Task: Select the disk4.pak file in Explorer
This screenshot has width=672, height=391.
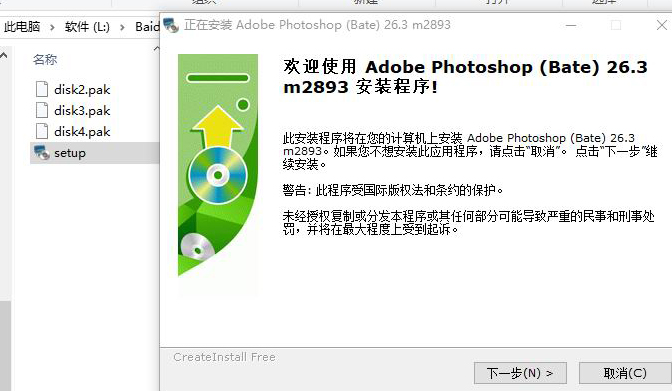Action: 82,132
